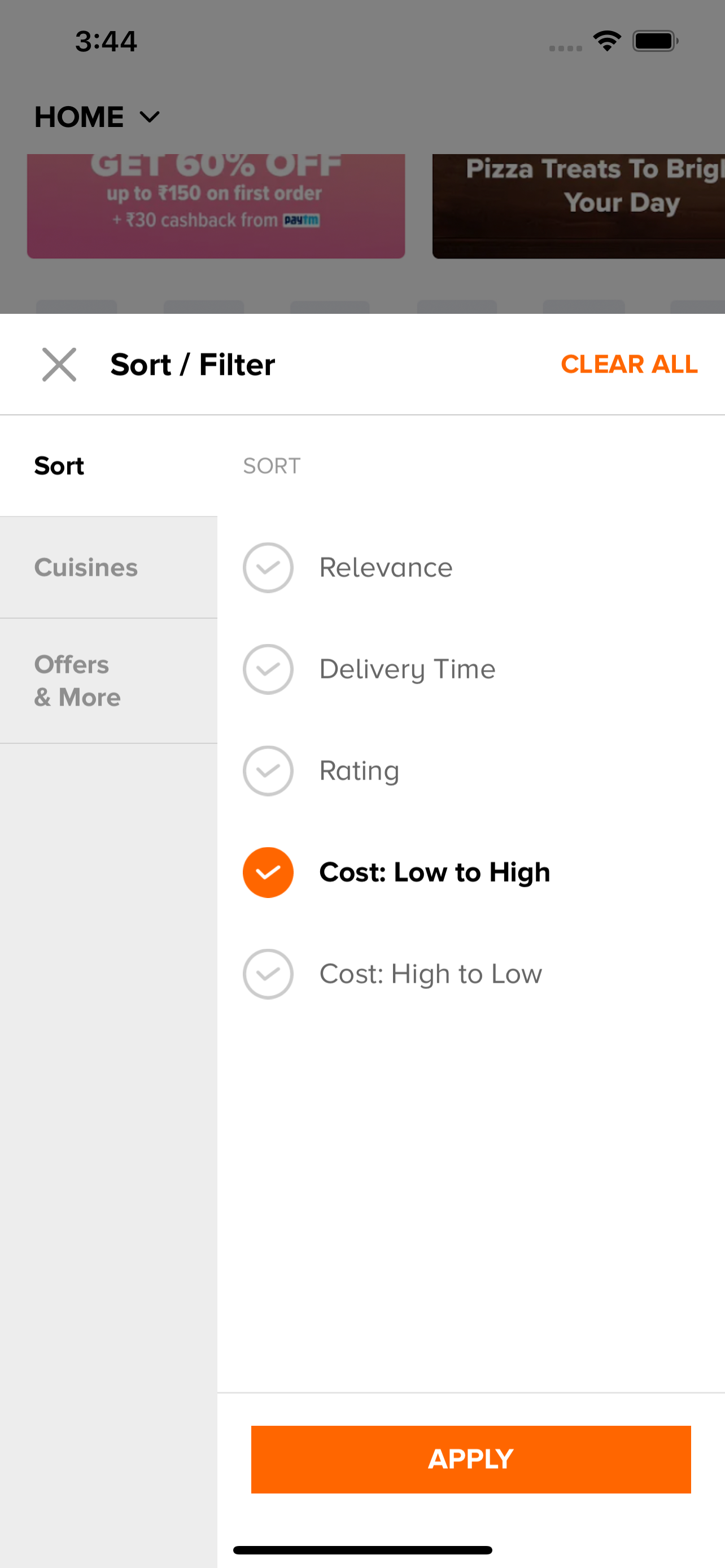Tap the Wi-Fi status icon
Screen dimensions: 725x1568
[x=607, y=41]
